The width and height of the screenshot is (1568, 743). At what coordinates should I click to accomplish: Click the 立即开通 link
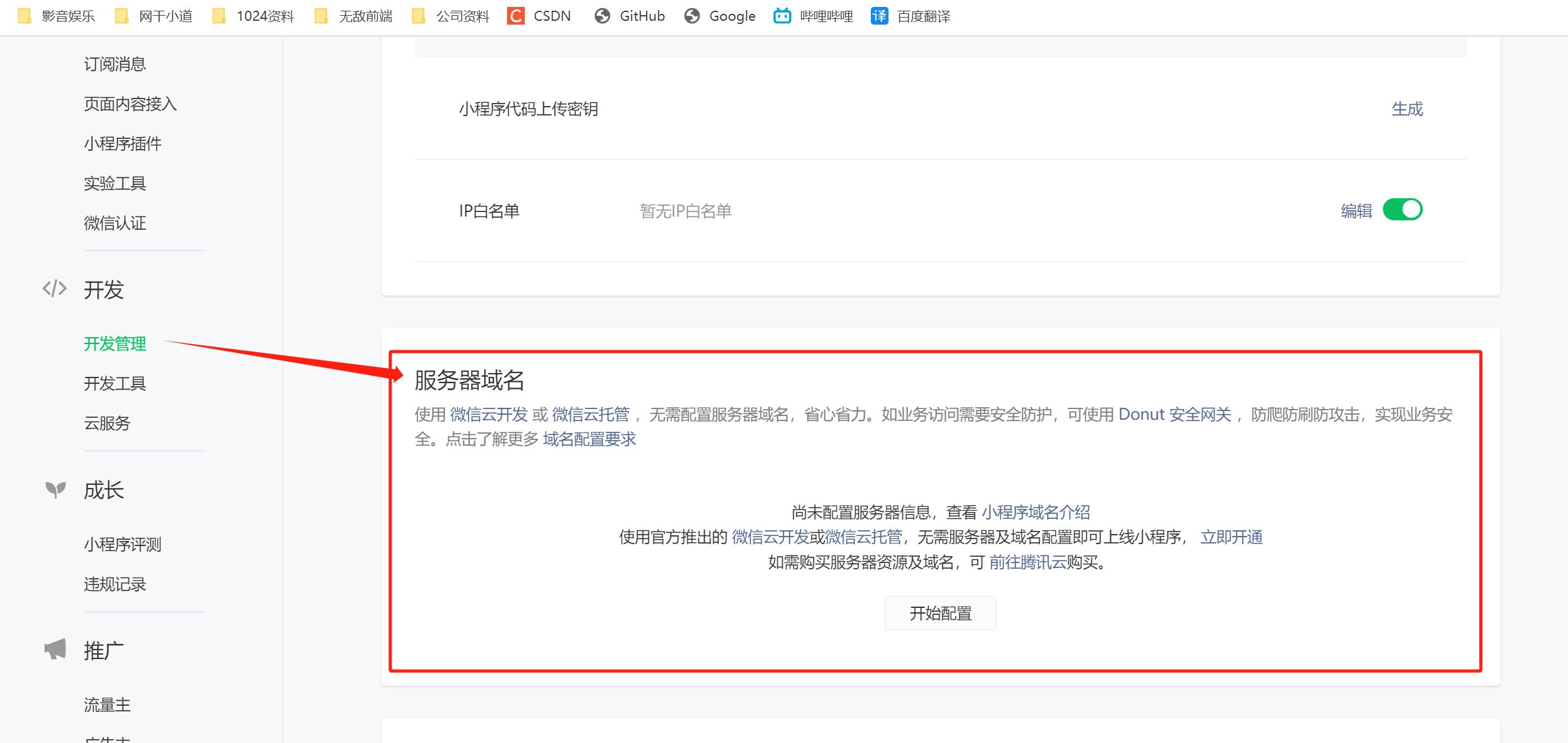coord(1231,537)
